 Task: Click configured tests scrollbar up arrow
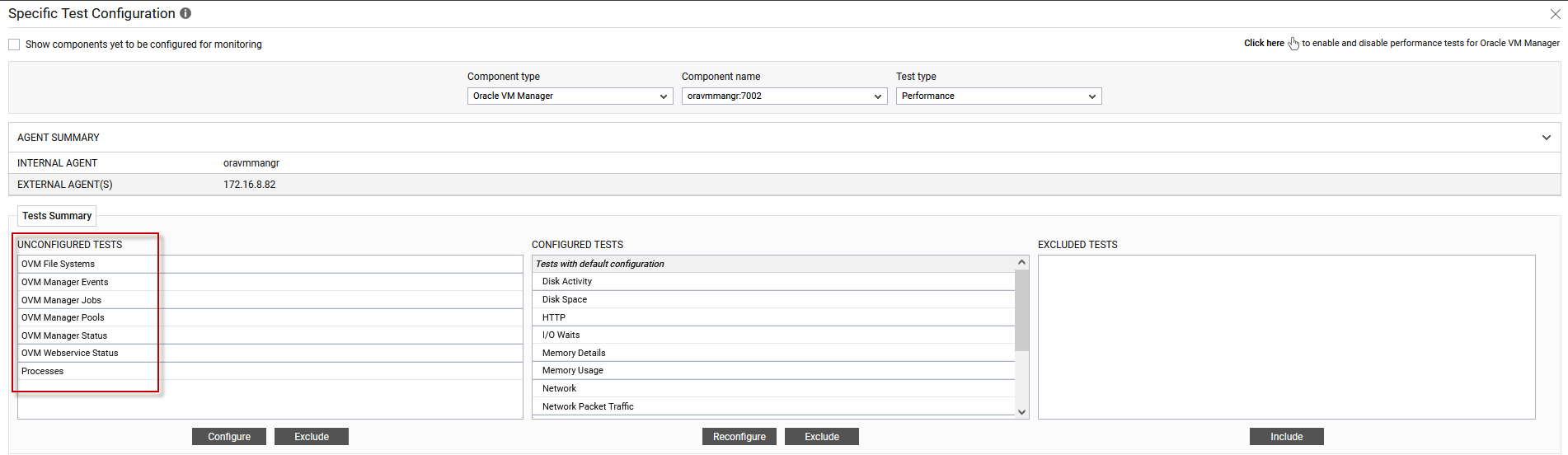pos(1022,262)
